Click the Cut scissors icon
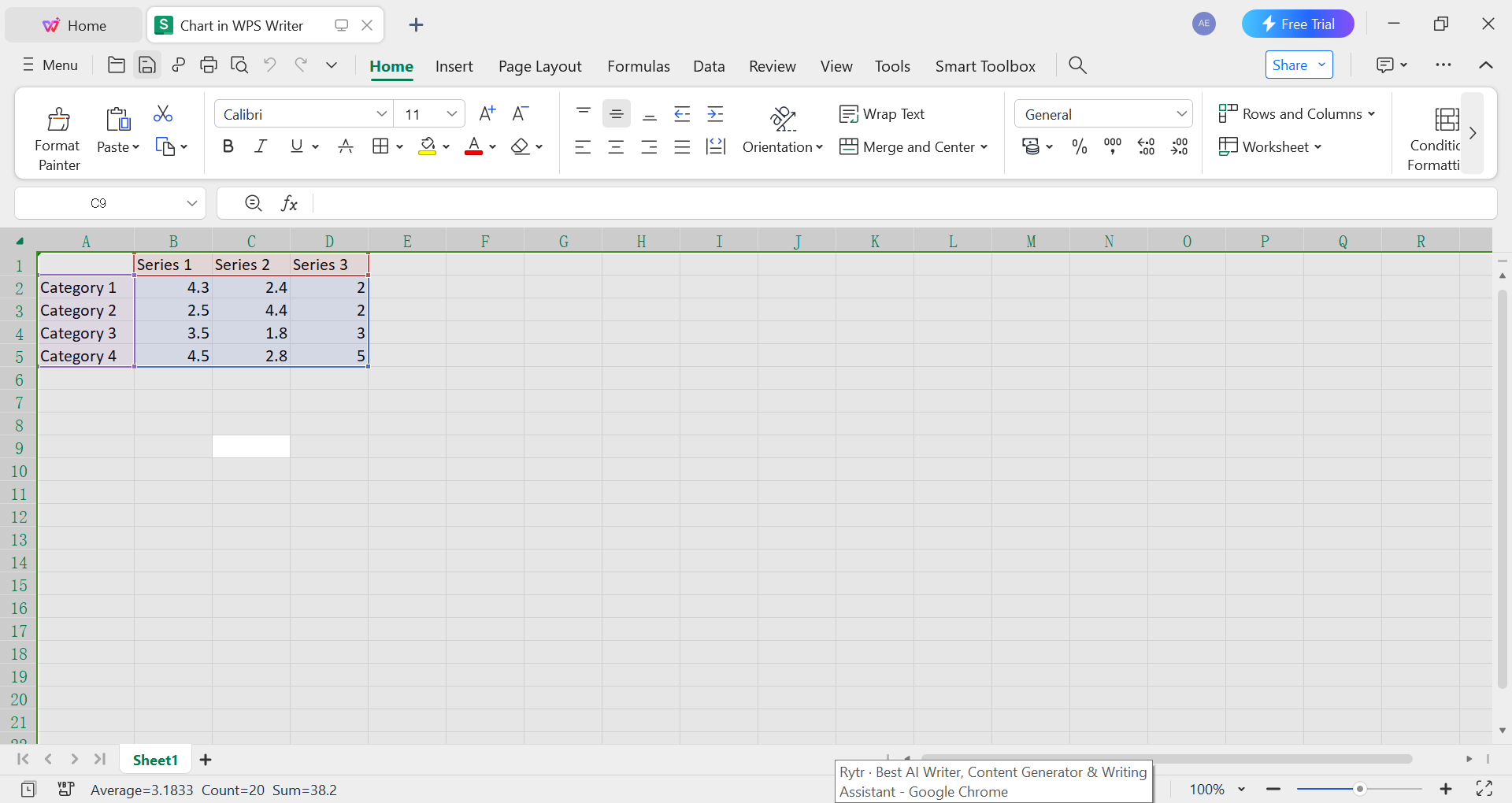The height and width of the screenshot is (803, 1512). tap(163, 114)
